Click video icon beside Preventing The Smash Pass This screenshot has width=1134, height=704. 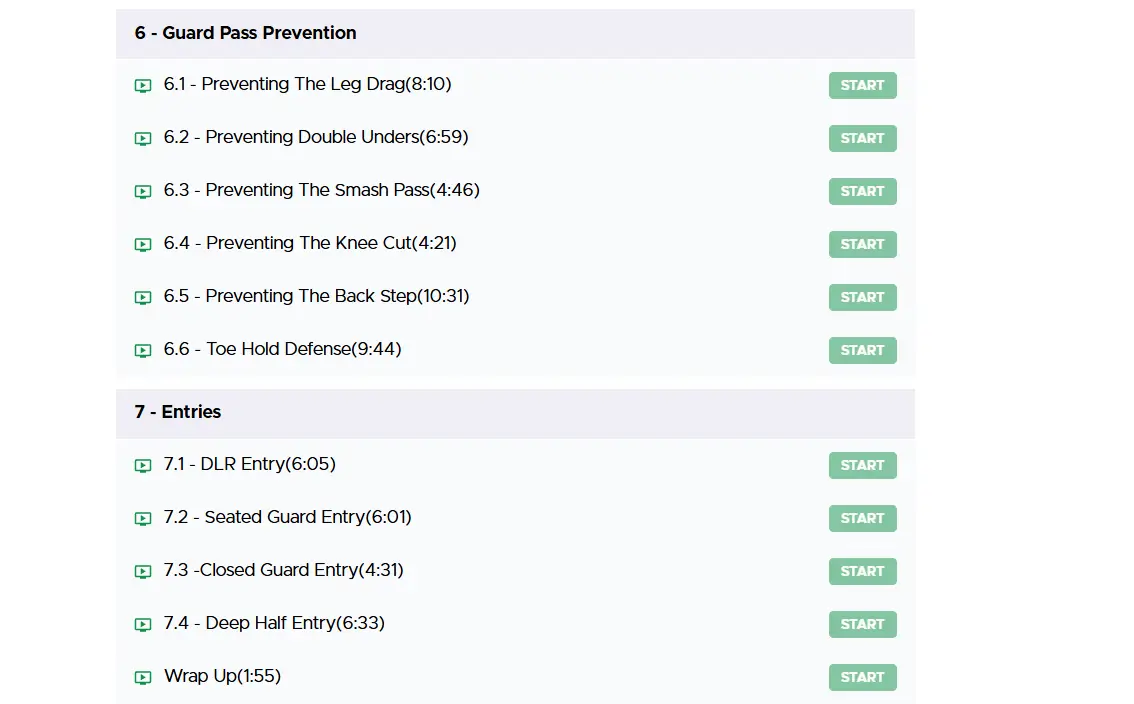(143, 192)
